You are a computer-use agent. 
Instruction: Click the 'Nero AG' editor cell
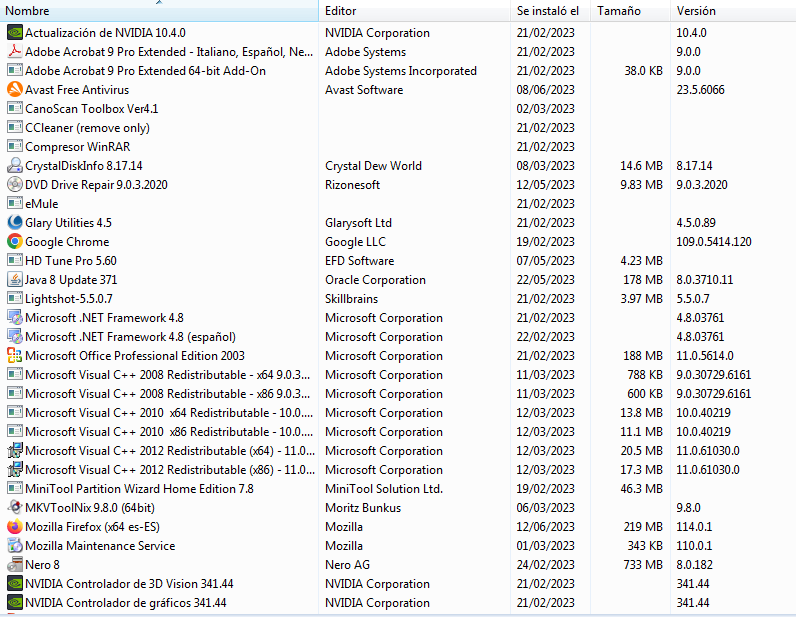point(347,565)
